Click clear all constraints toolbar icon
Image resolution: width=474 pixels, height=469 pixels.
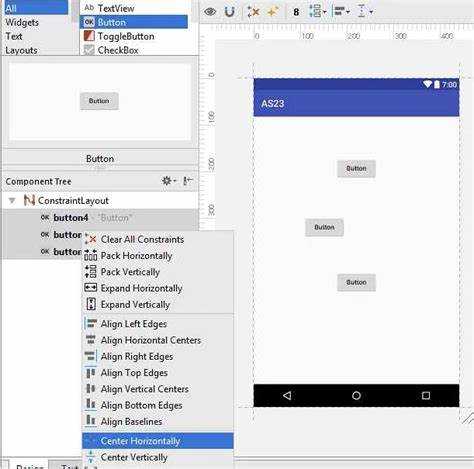click(x=253, y=12)
